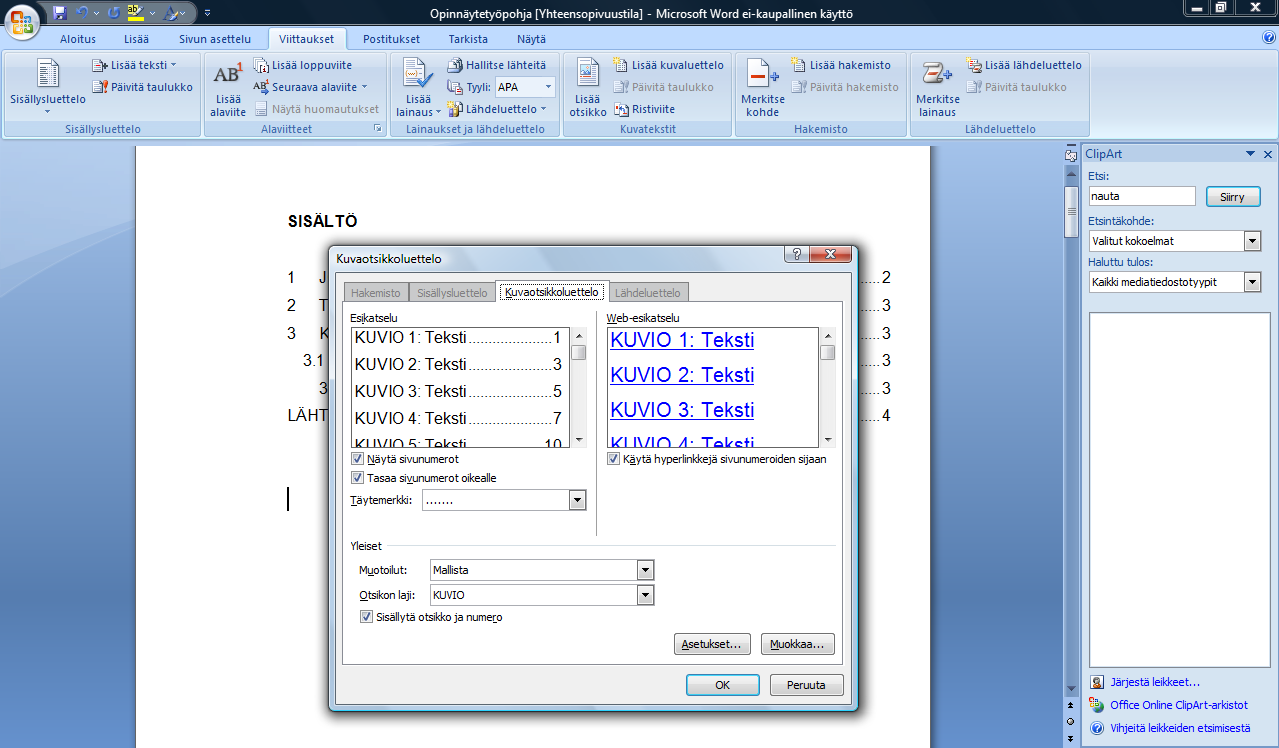Image resolution: width=1279 pixels, height=748 pixels.
Task: Insert footnote with Lisää alaviite
Action: [228, 87]
